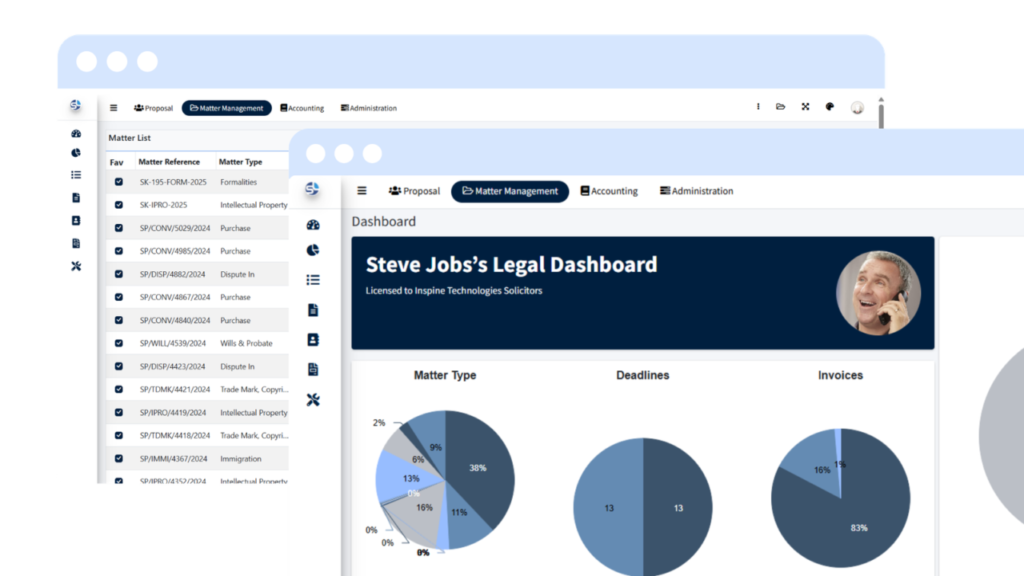Screen dimensions: 1024x576
Task: Toggle the hamburger menu in the front window
Action: pos(362,191)
